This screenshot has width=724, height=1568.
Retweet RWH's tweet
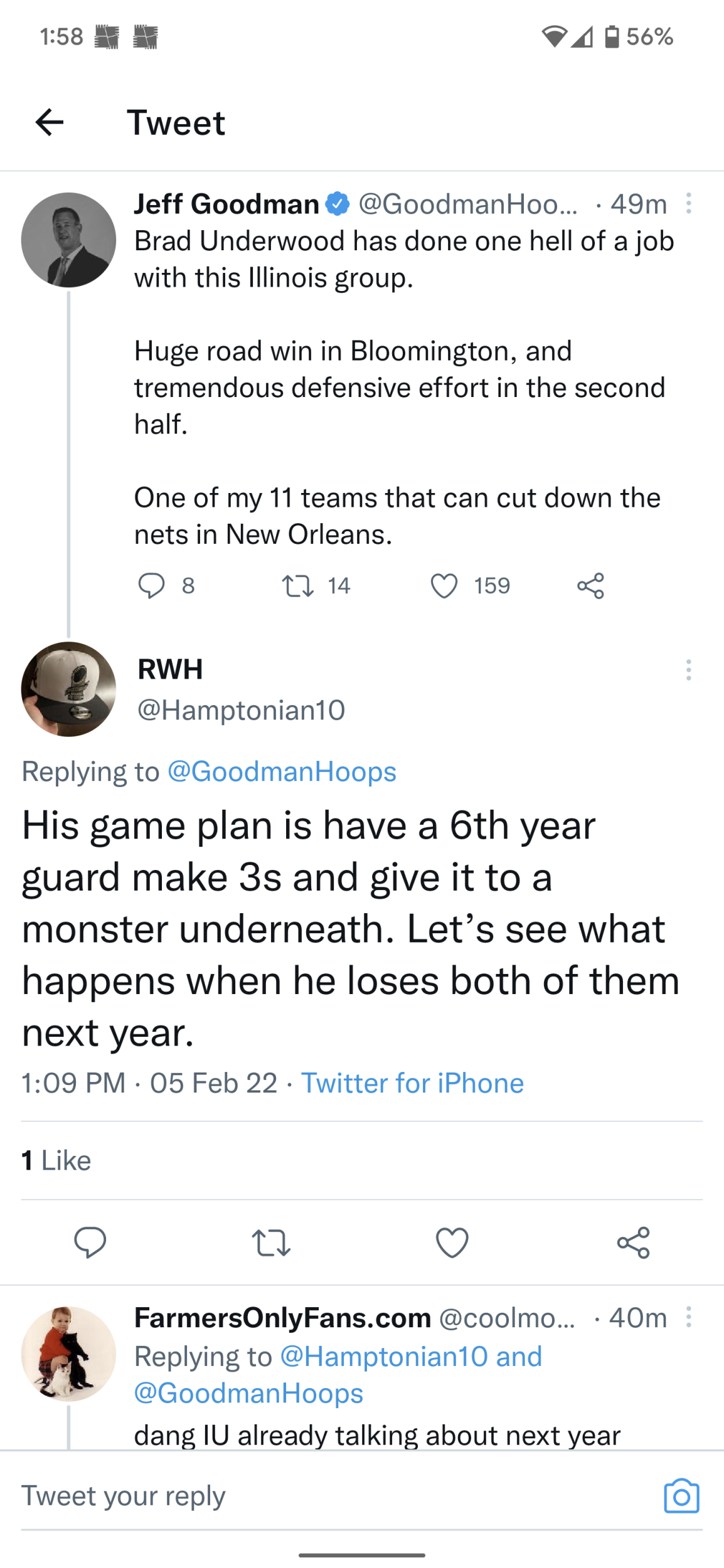click(271, 1242)
